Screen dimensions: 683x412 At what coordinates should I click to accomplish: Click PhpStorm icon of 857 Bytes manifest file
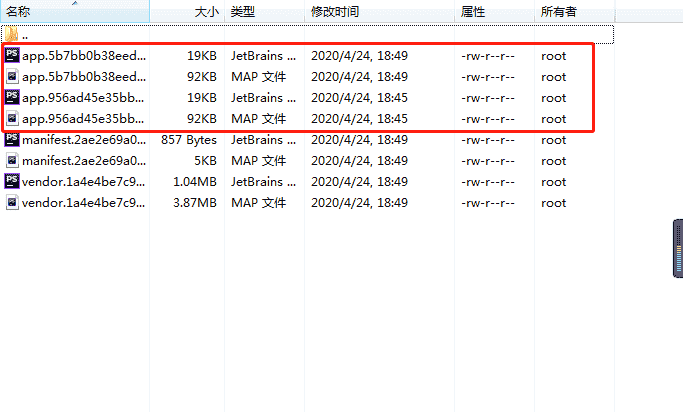pos(12,139)
